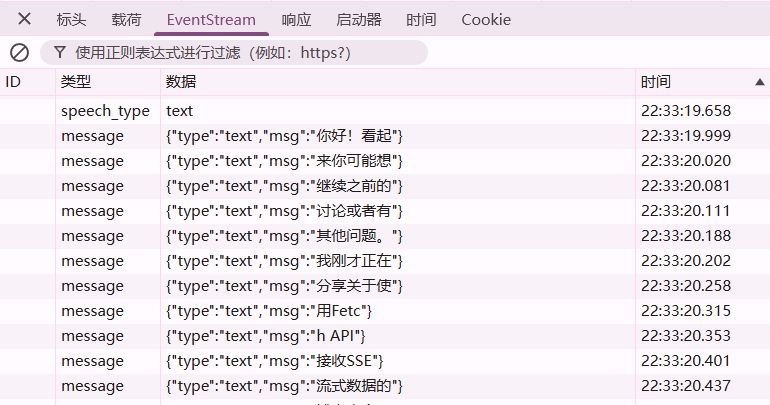Screen dimensions: 770x405
Task: Switch to the 标头 tab
Action: (x=71, y=20)
